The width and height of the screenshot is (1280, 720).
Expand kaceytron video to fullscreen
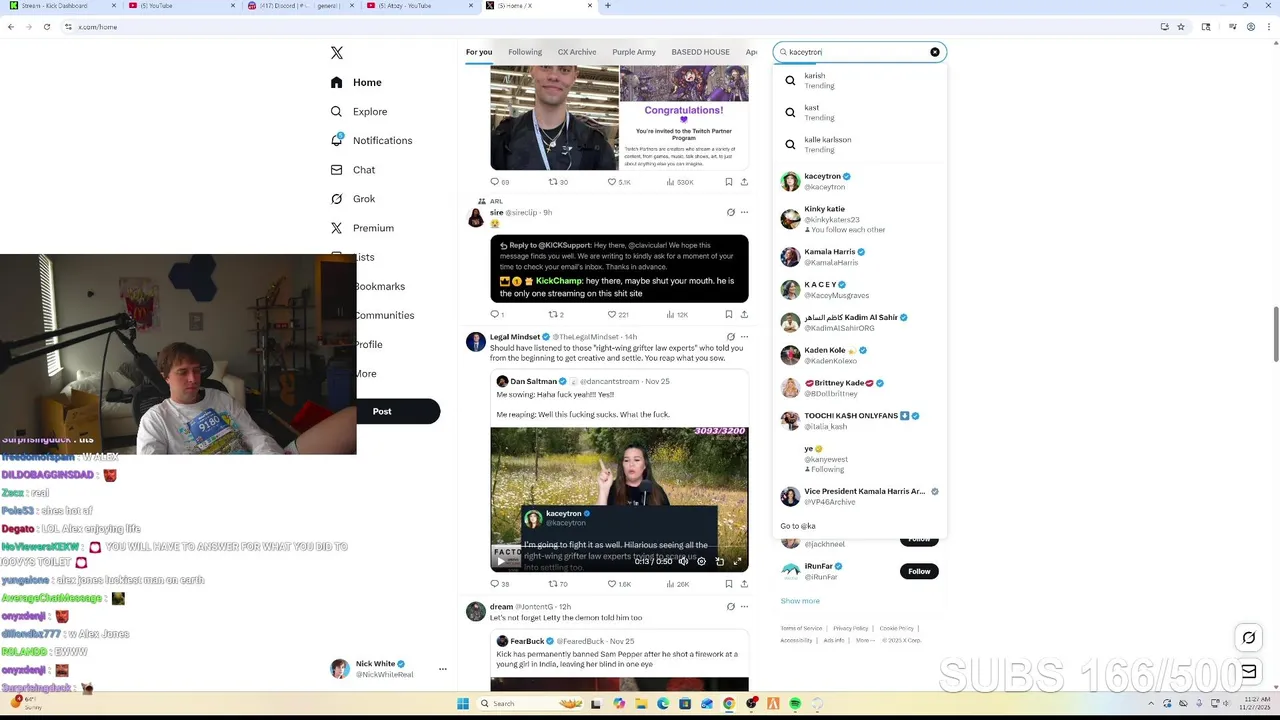(738, 561)
